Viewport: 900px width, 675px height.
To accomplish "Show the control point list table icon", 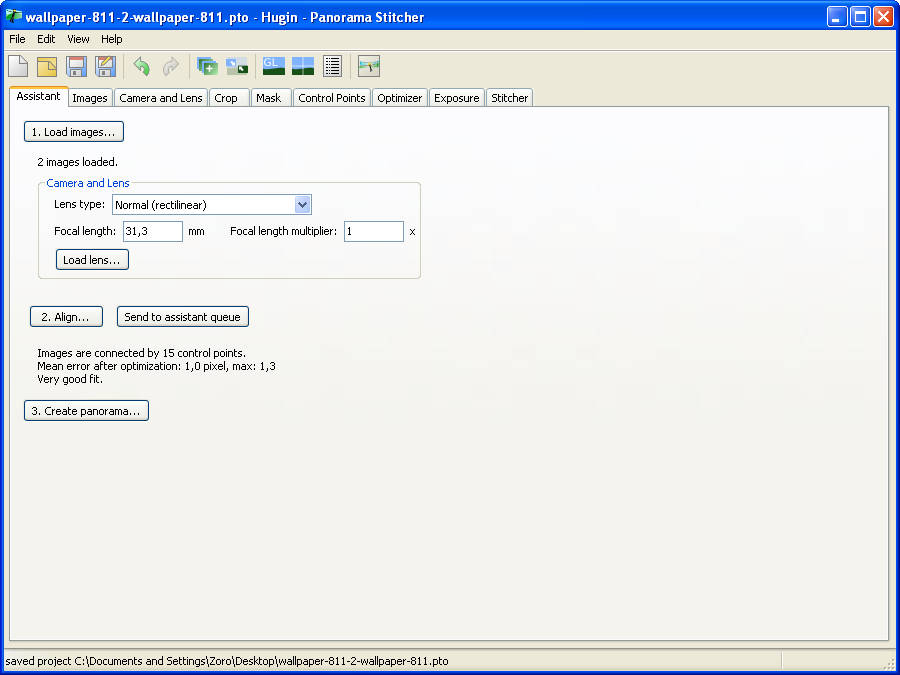I will click(332, 66).
